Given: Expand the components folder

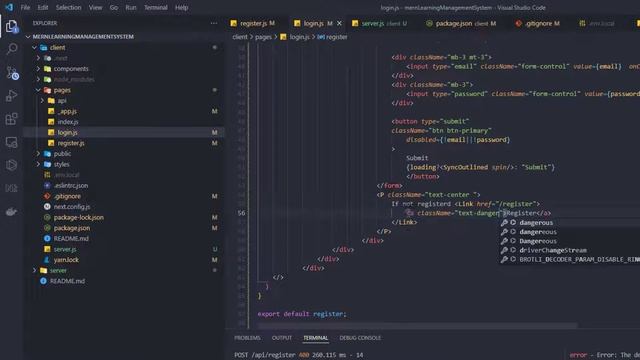Looking at the screenshot, I should click(71, 69).
